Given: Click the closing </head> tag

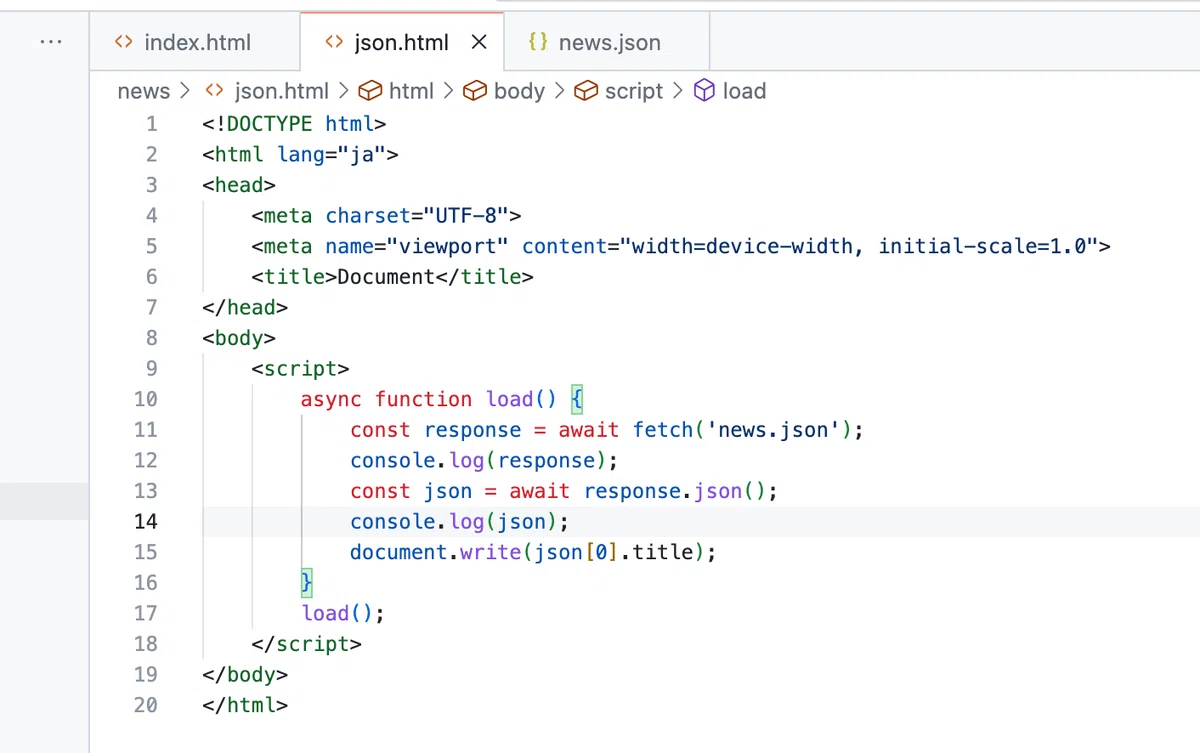Looking at the screenshot, I should [245, 307].
